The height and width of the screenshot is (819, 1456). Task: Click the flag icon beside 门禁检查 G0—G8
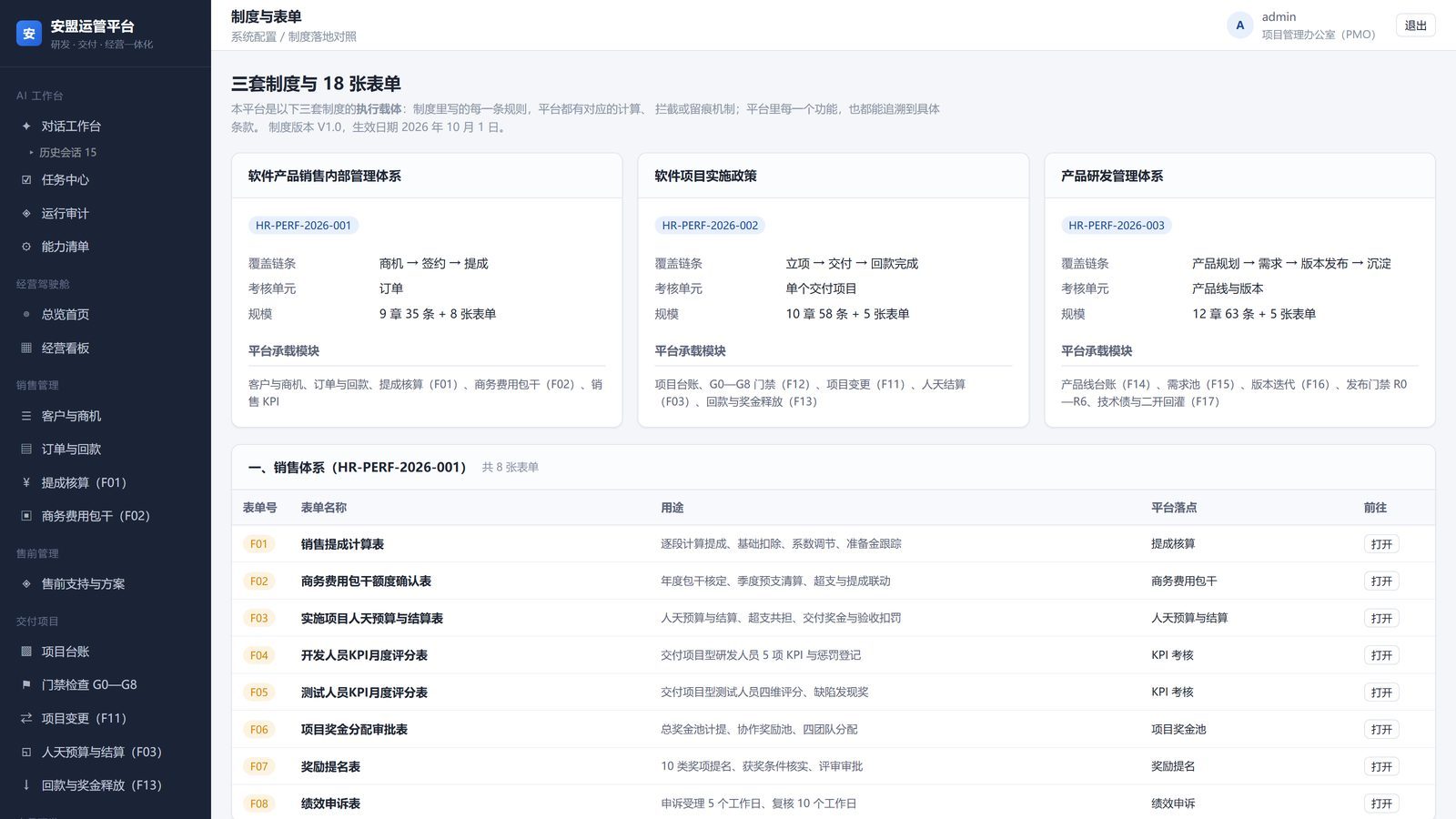[26, 684]
